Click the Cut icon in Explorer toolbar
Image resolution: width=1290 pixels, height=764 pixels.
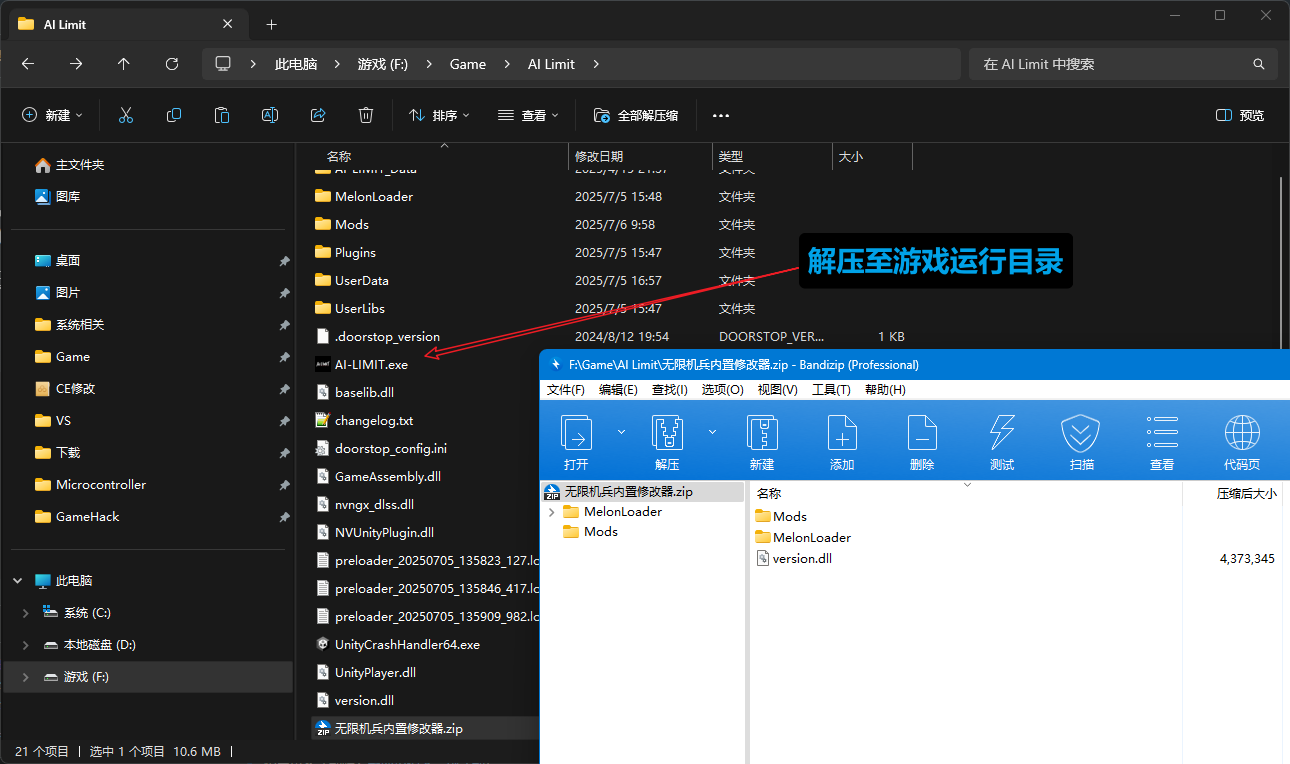(x=126, y=115)
